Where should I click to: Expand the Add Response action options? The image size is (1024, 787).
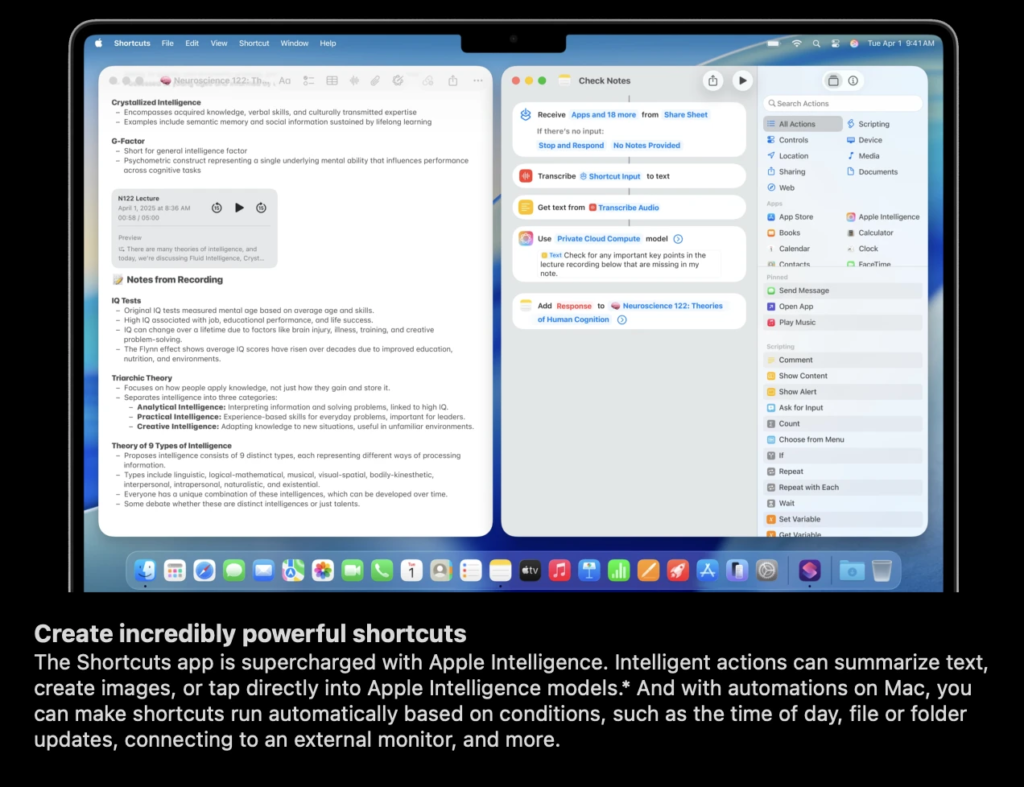621,320
